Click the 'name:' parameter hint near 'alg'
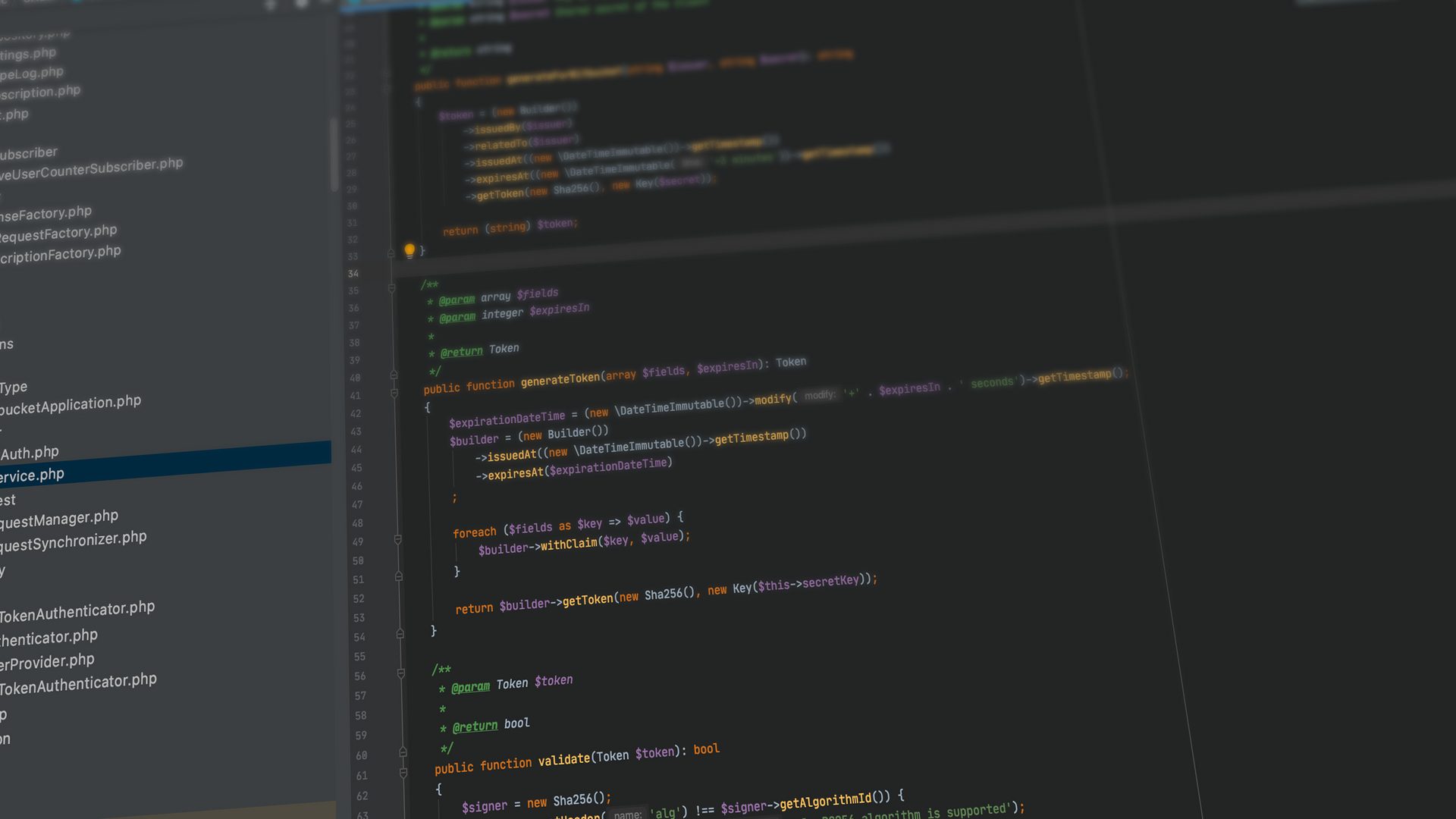This screenshot has height=819, width=1456. (627, 814)
